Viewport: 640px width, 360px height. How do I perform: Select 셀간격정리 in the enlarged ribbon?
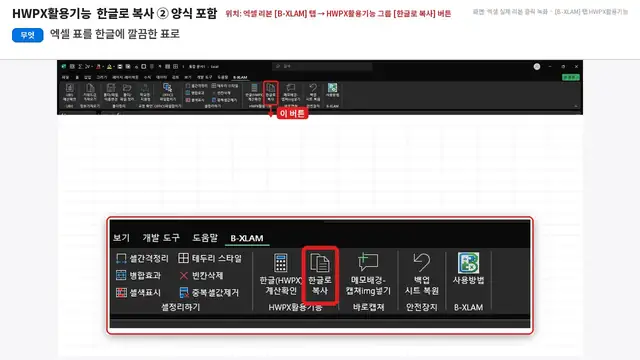142,258
